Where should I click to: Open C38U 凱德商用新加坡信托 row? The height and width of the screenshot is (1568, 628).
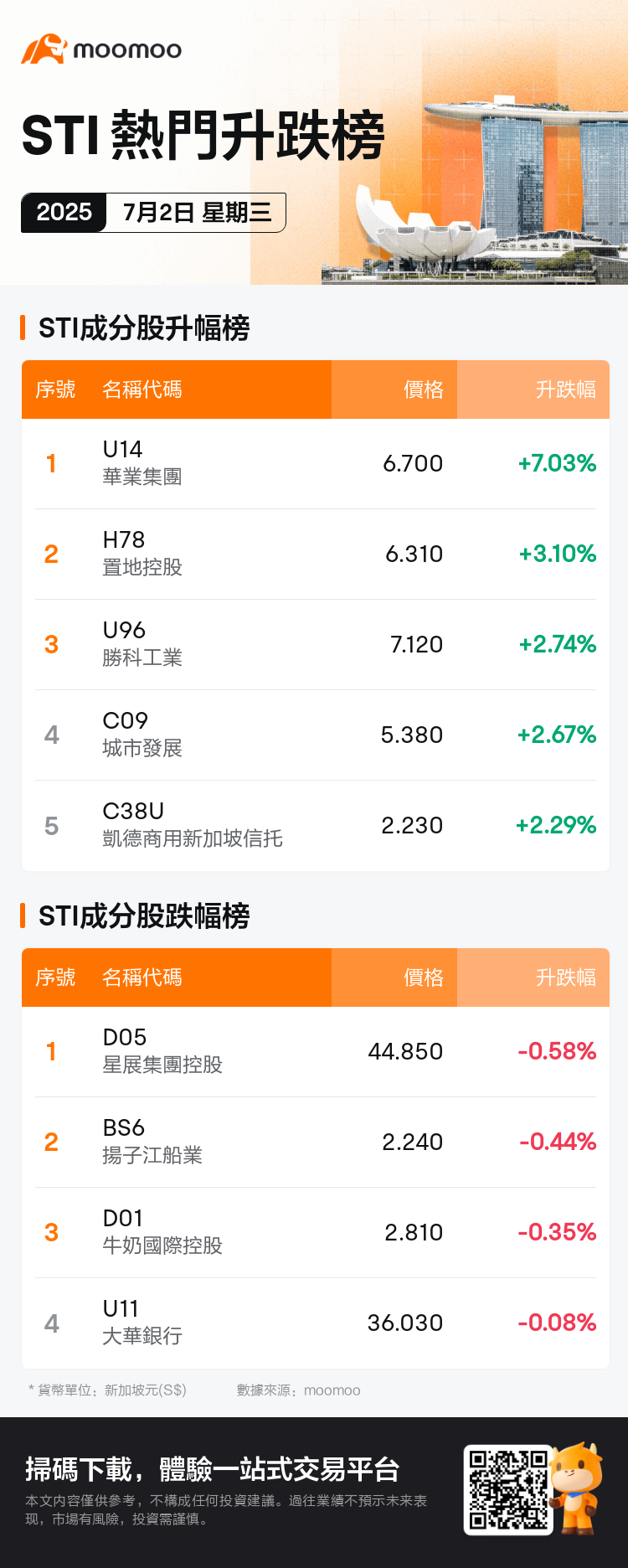point(316,825)
